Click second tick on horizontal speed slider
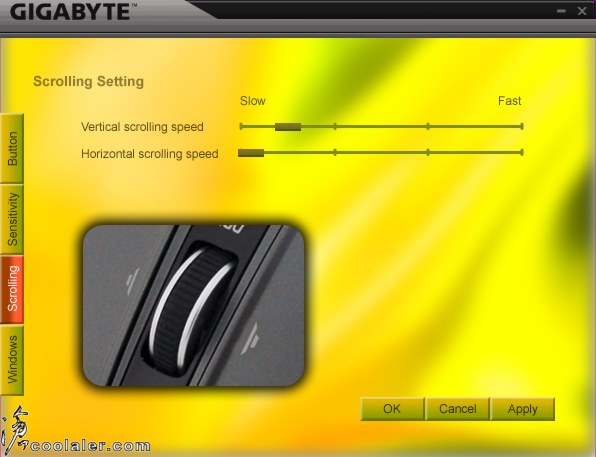 [335, 152]
